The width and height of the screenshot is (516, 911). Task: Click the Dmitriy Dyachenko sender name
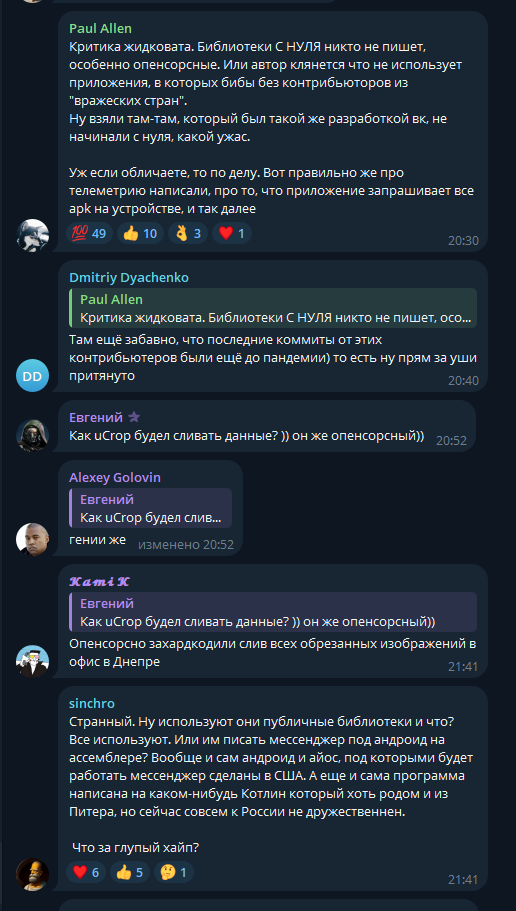[129, 278]
